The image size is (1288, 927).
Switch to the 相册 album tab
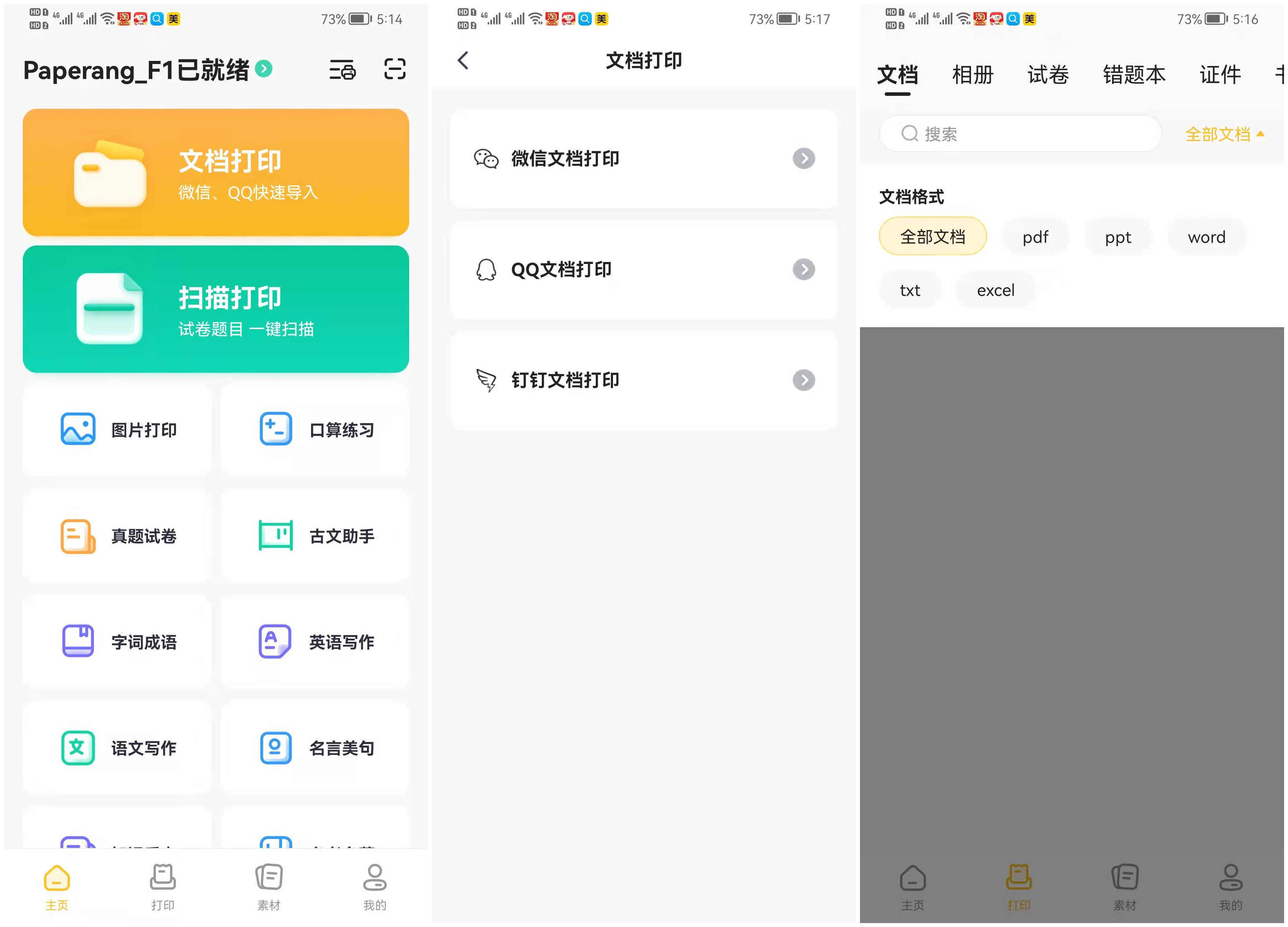click(972, 74)
